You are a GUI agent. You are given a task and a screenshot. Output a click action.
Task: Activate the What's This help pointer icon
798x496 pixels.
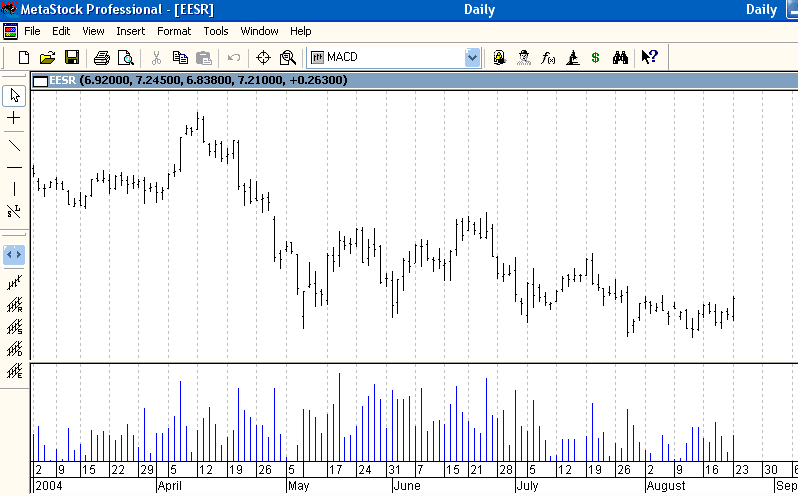[650, 56]
